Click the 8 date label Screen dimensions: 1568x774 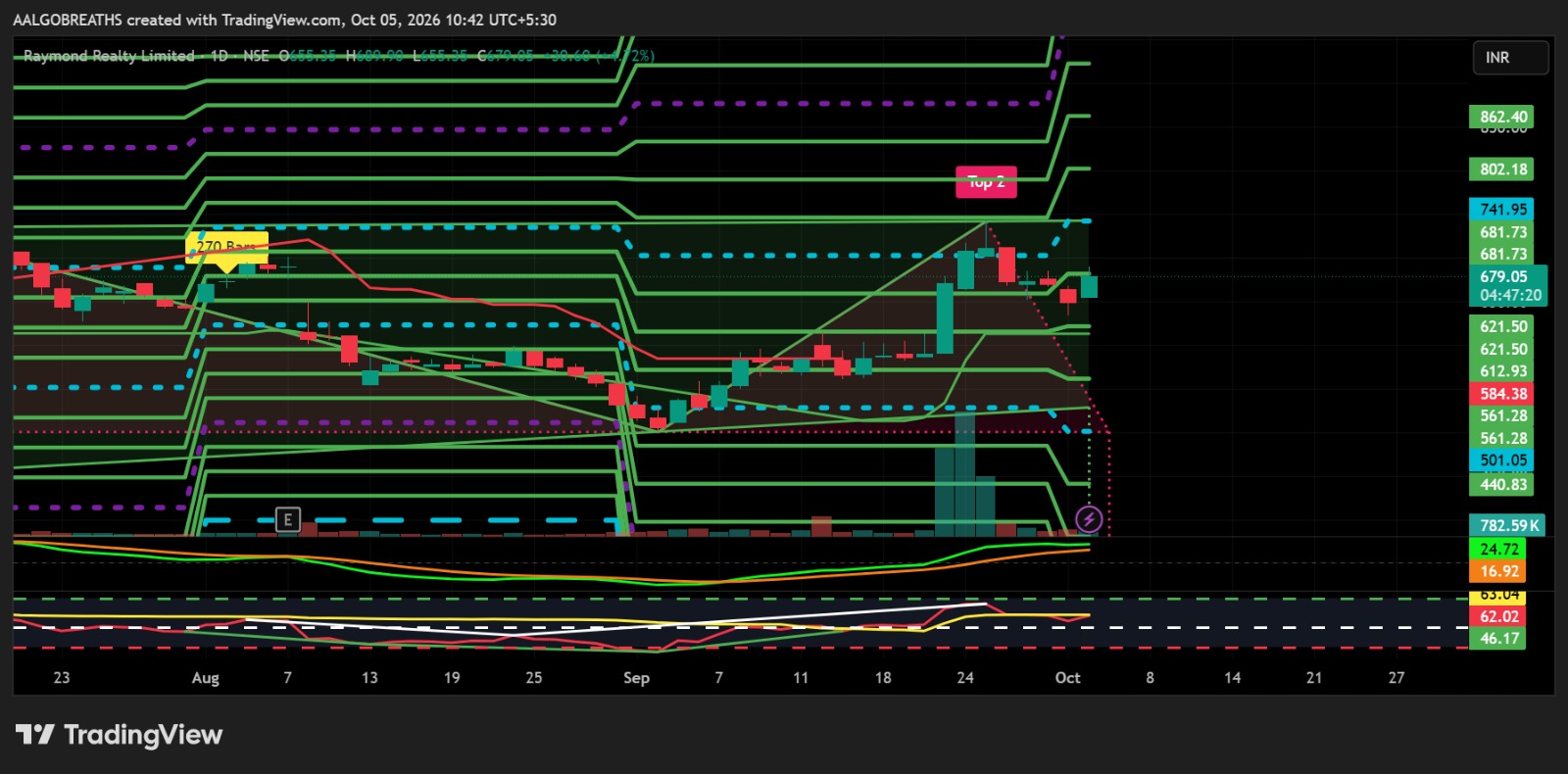tap(1150, 678)
